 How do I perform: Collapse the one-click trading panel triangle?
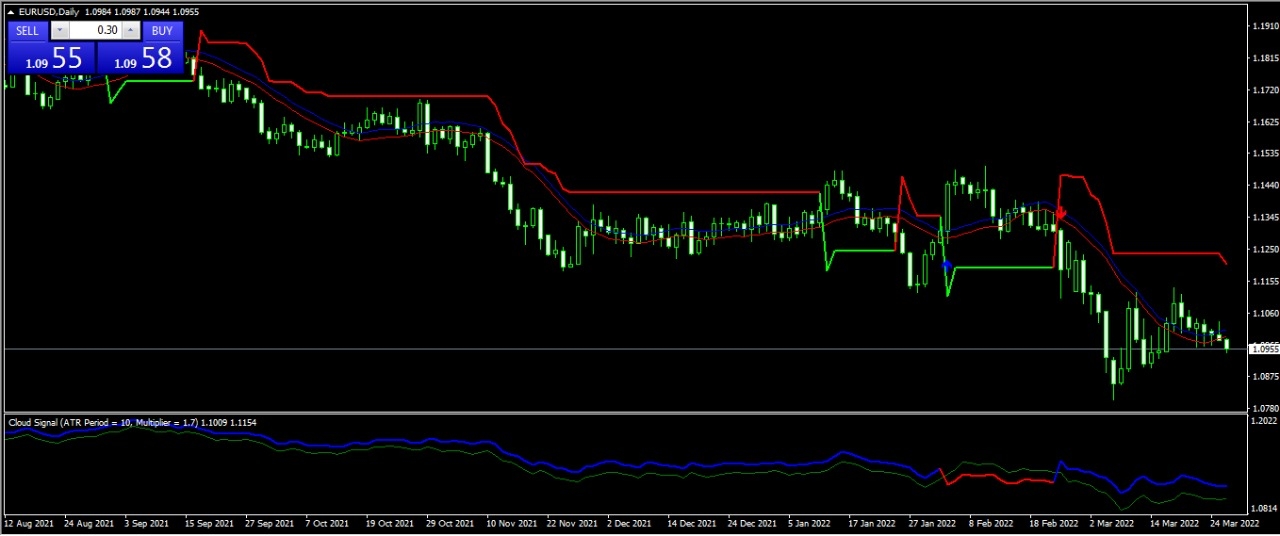click(11, 12)
